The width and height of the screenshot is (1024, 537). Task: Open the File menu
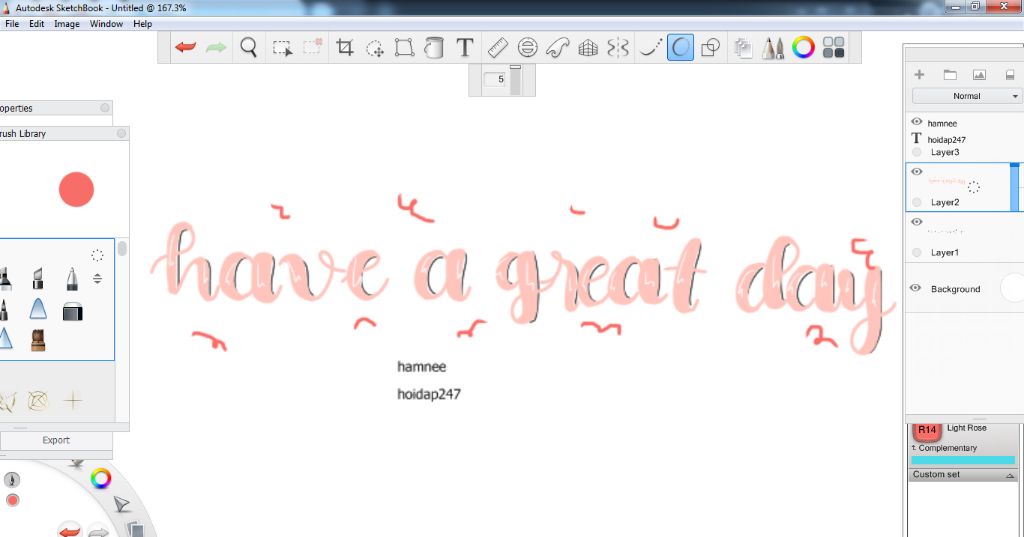pyautogui.click(x=12, y=24)
